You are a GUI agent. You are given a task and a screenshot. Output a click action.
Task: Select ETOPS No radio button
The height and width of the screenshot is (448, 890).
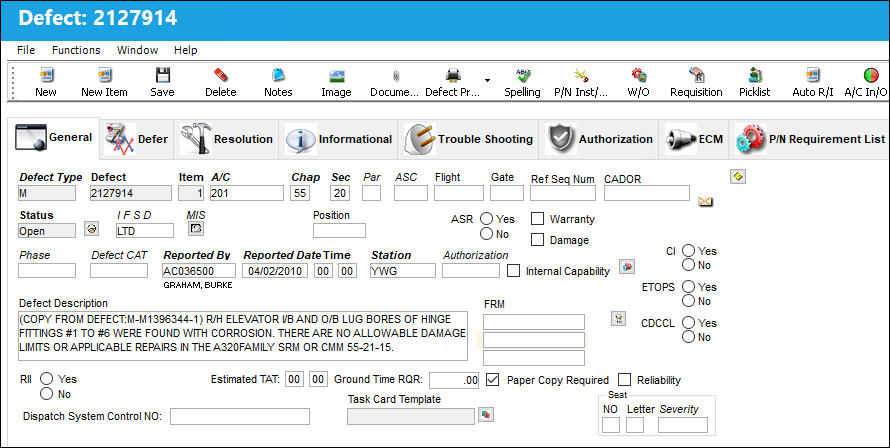(689, 301)
